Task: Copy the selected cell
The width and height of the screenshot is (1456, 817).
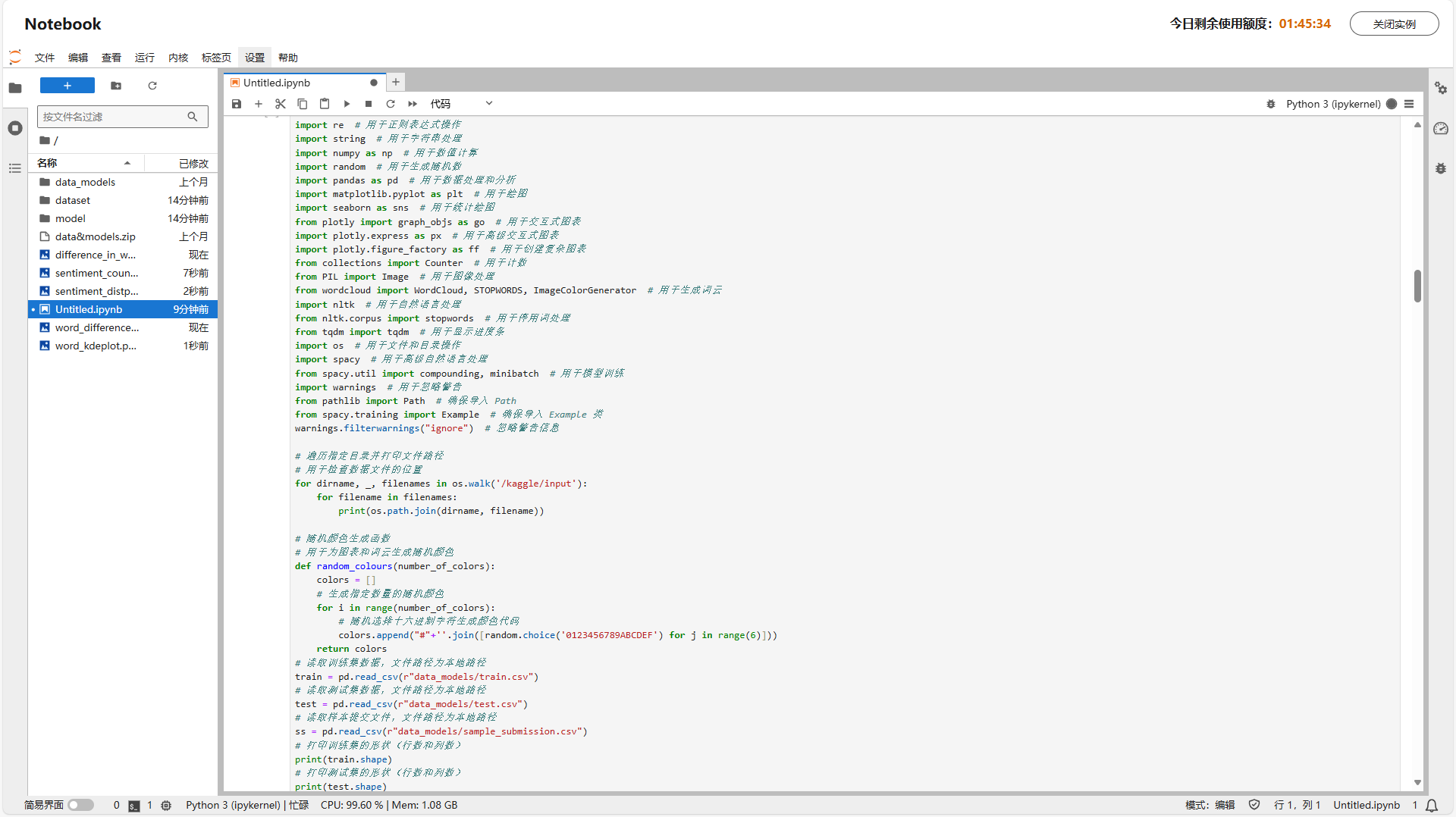Action: pos(303,104)
